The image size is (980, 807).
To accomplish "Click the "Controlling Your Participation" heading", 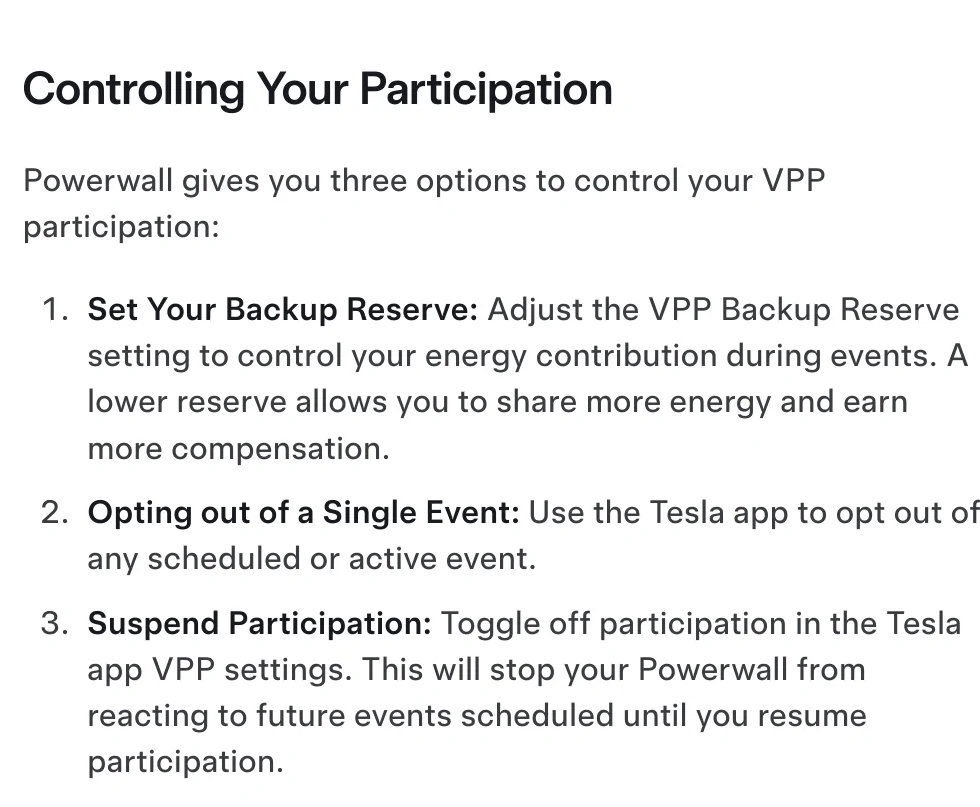I will click(318, 89).
